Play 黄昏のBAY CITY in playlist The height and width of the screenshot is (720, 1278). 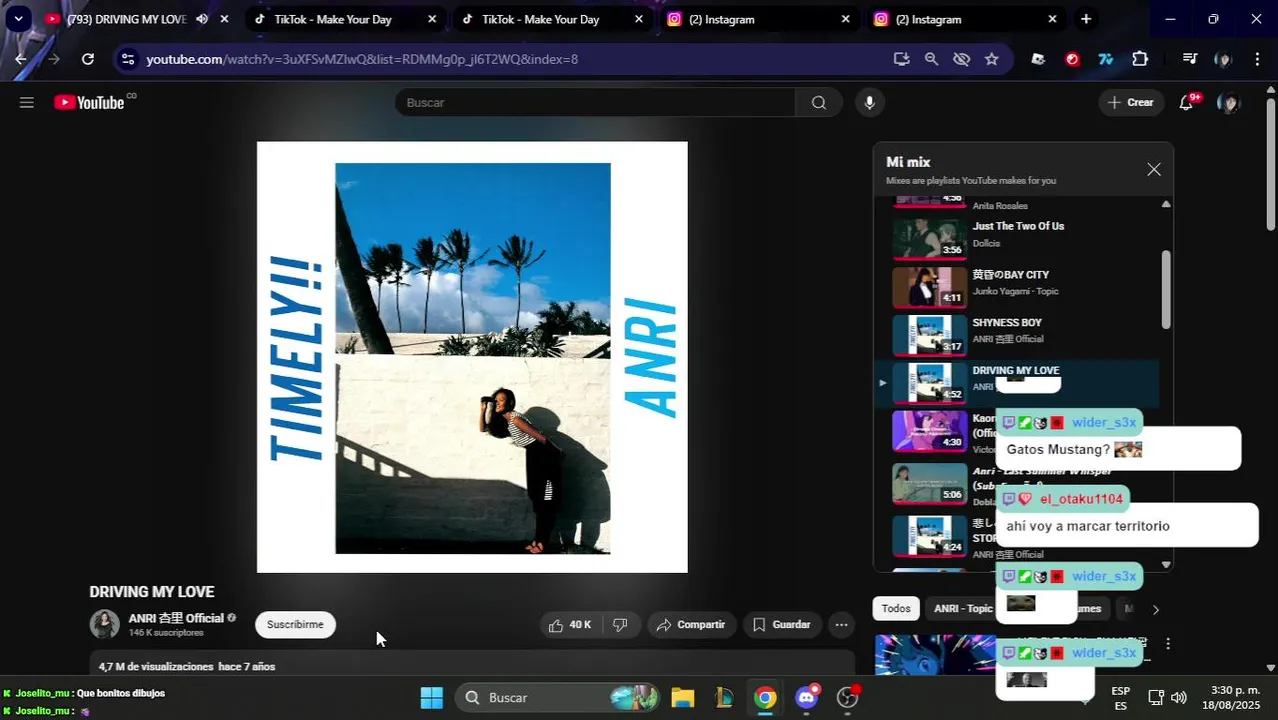(x=1018, y=286)
